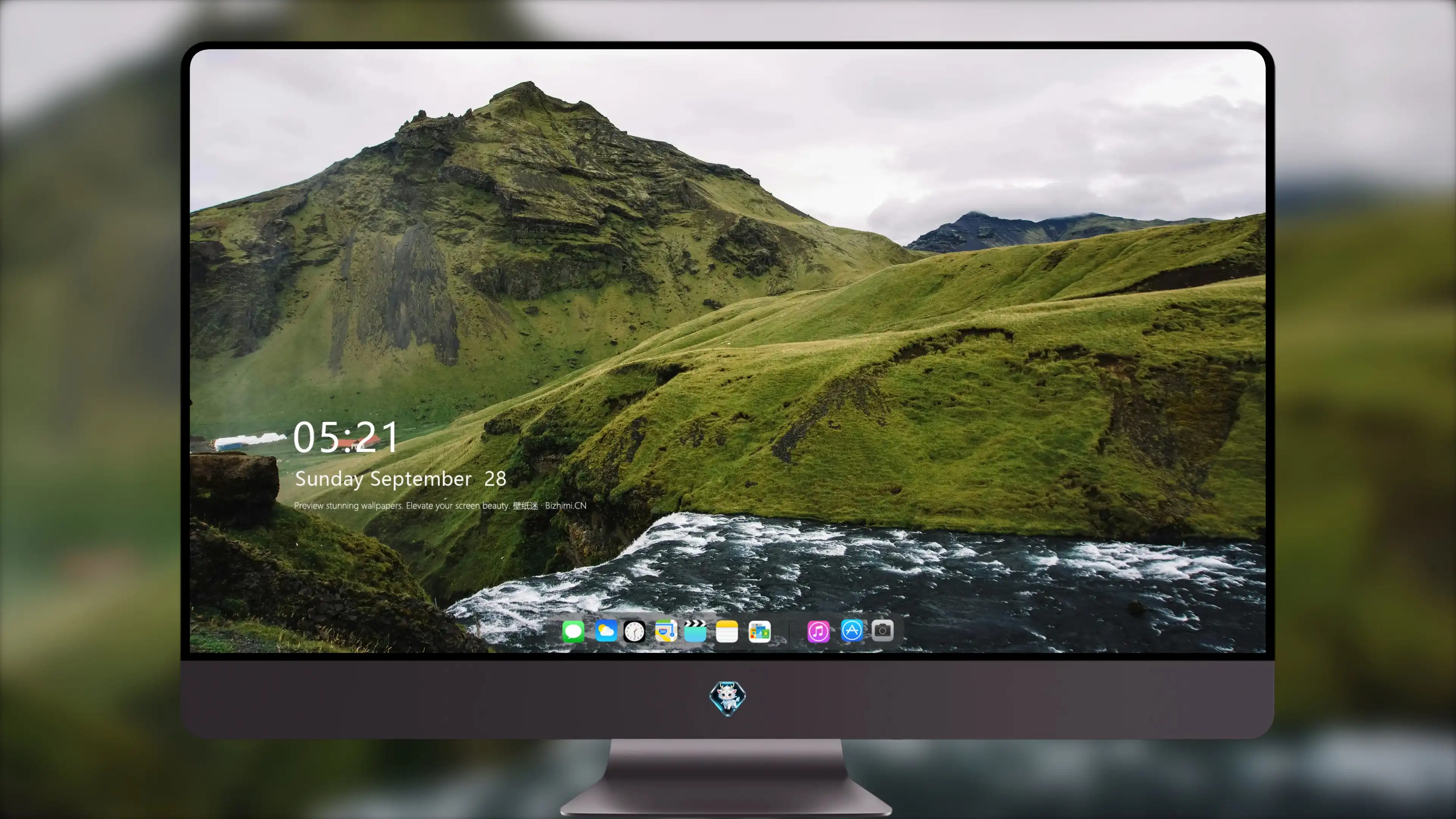Launch the Camera app from the dock

(882, 631)
